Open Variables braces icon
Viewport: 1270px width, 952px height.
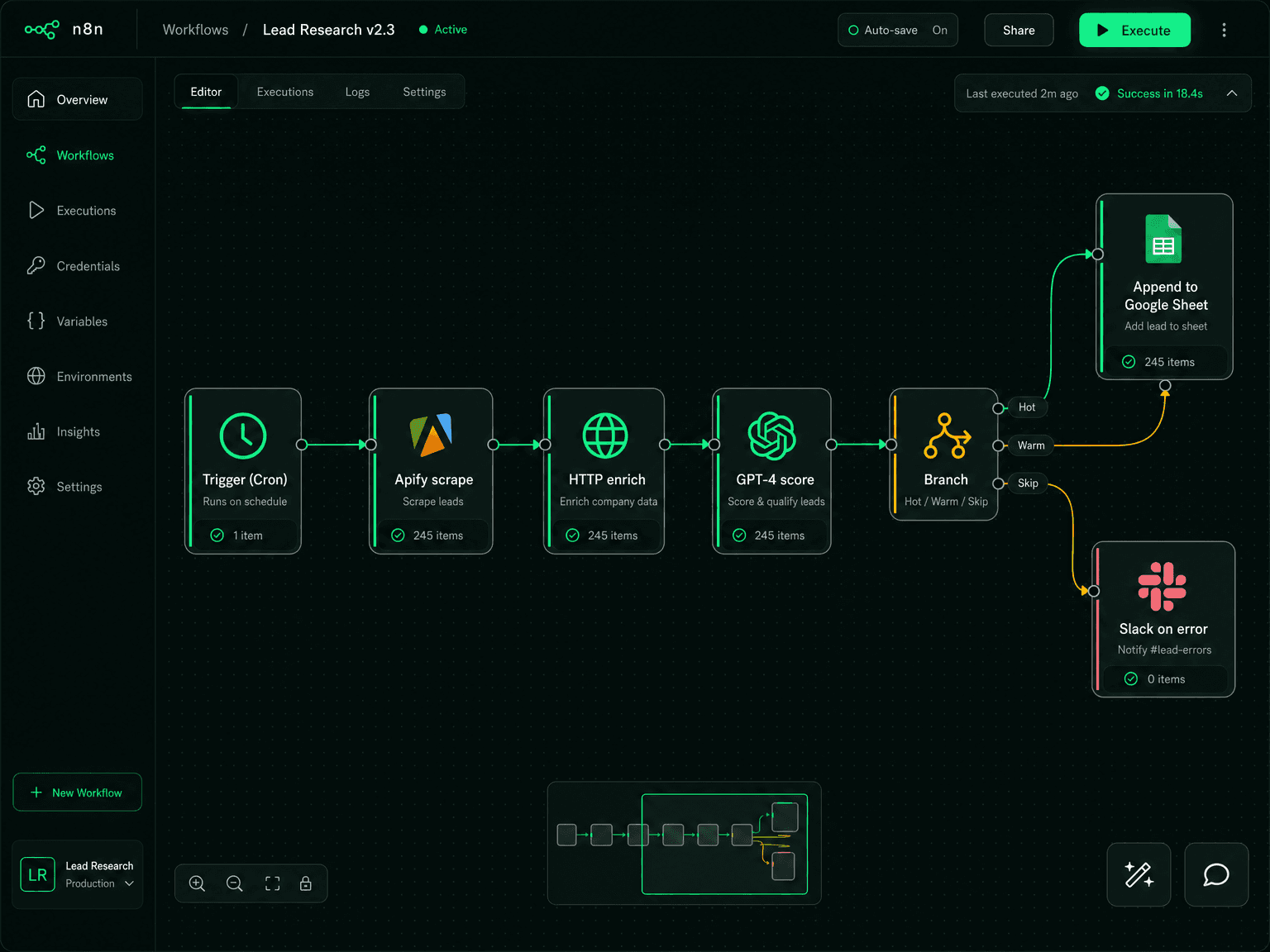[36, 321]
